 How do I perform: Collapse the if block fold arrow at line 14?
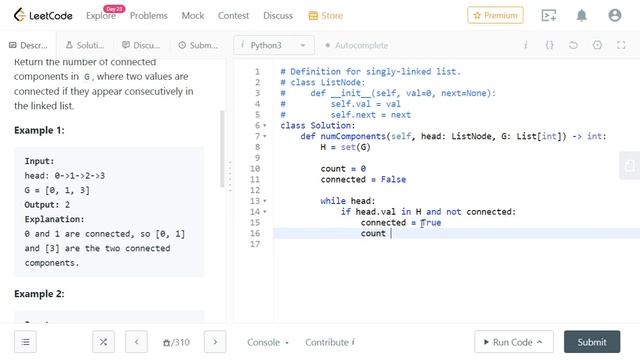(x=265, y=212)
